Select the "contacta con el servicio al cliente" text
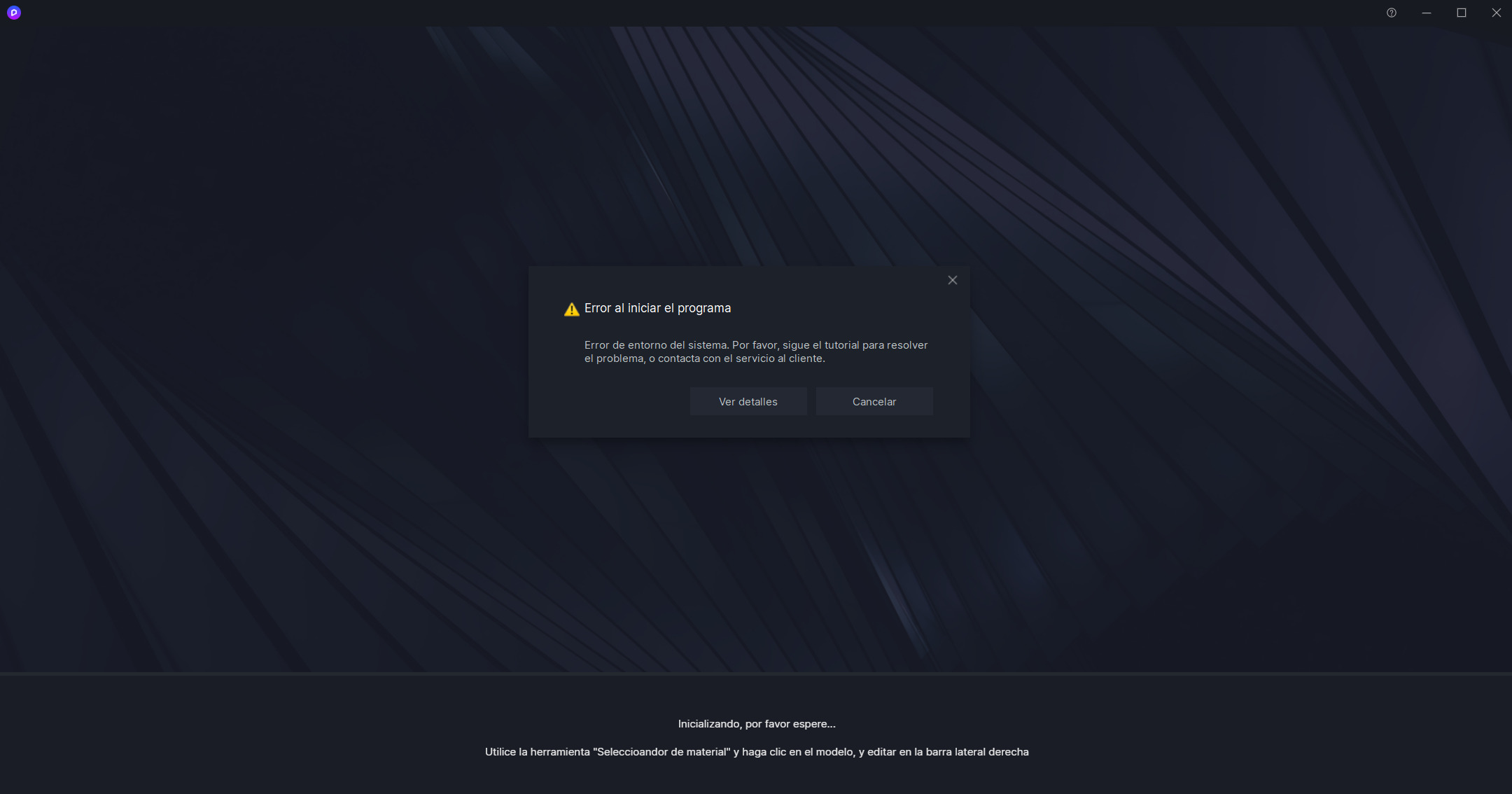The height and width of the screenshot is (794, 1512). (741, 358)
